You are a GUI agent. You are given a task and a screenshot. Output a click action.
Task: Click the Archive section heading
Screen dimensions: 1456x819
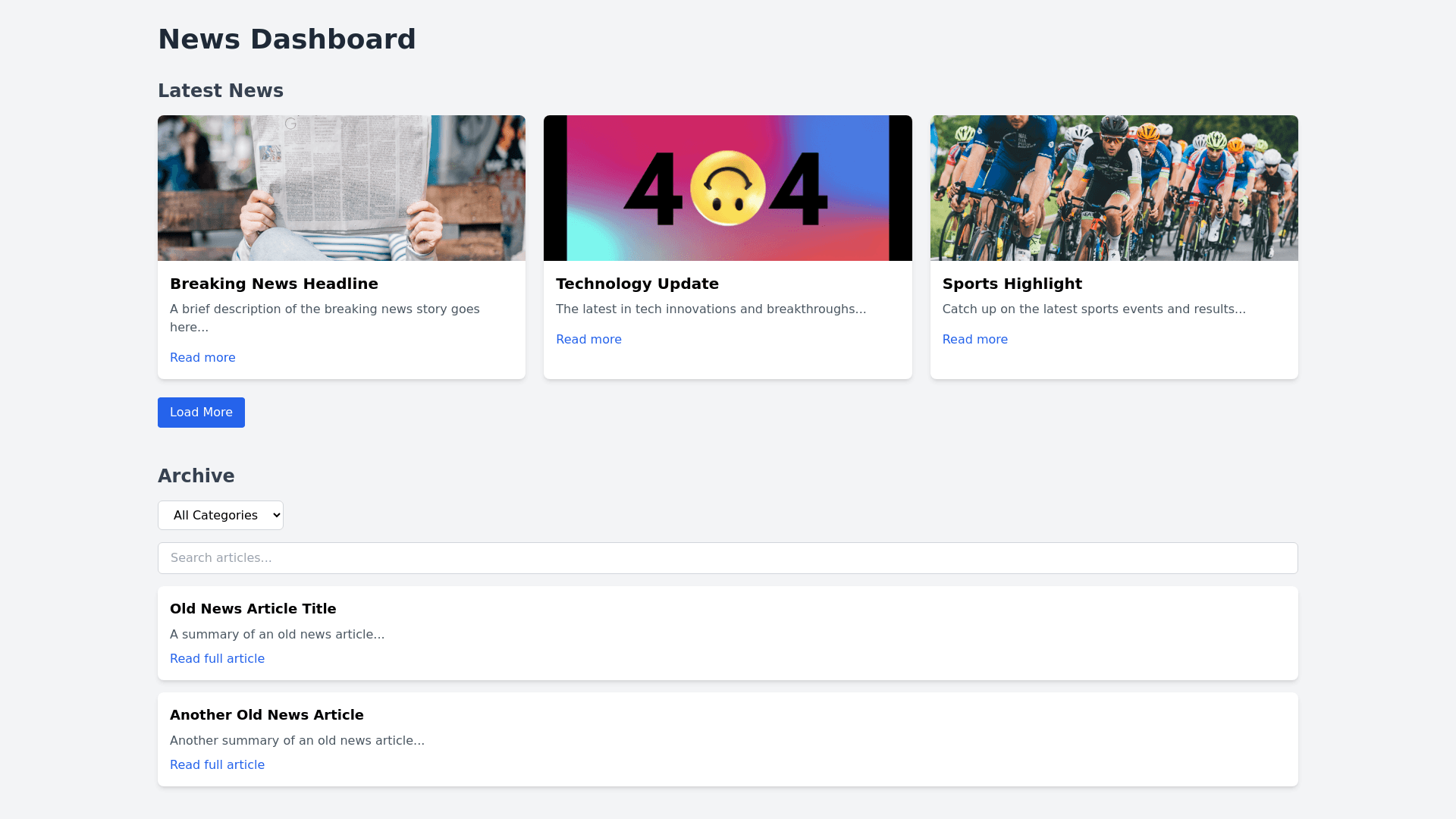[x=196, y=476]
